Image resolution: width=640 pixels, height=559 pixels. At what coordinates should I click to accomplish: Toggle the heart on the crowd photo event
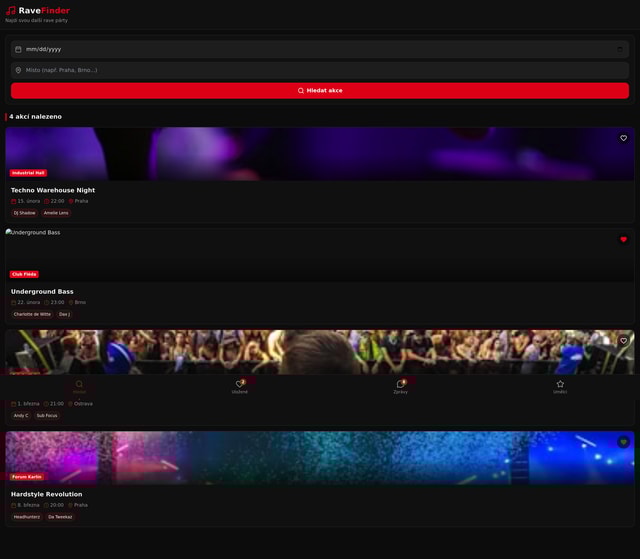[623, 341]
